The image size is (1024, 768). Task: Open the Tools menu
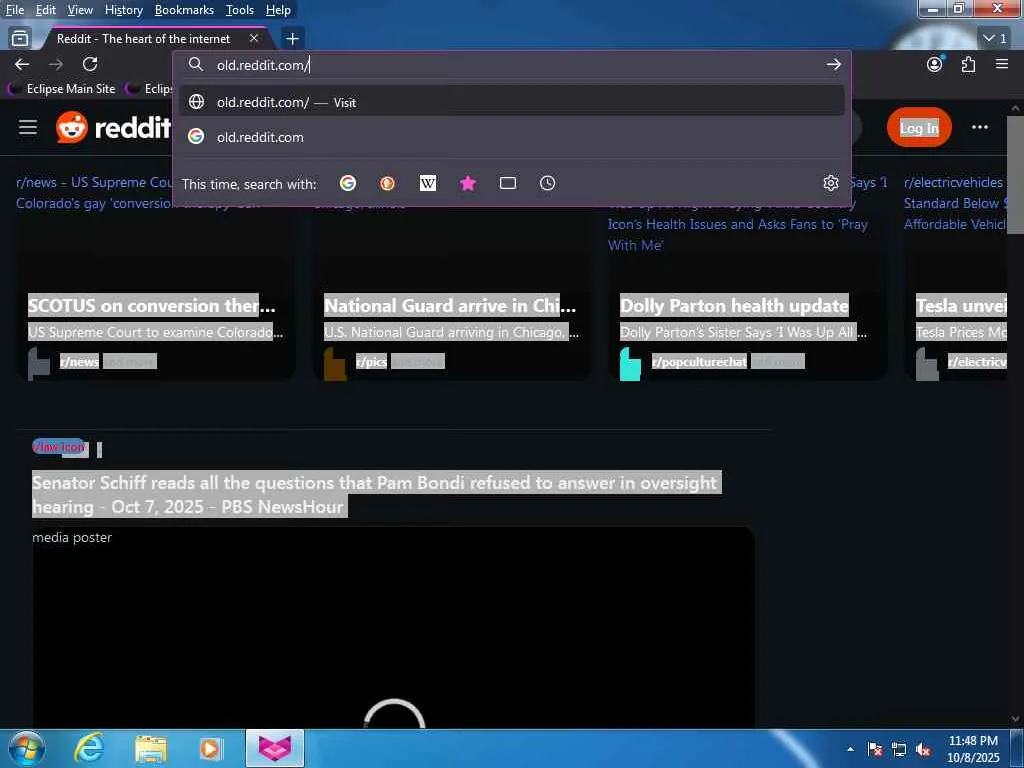point(240,10)
